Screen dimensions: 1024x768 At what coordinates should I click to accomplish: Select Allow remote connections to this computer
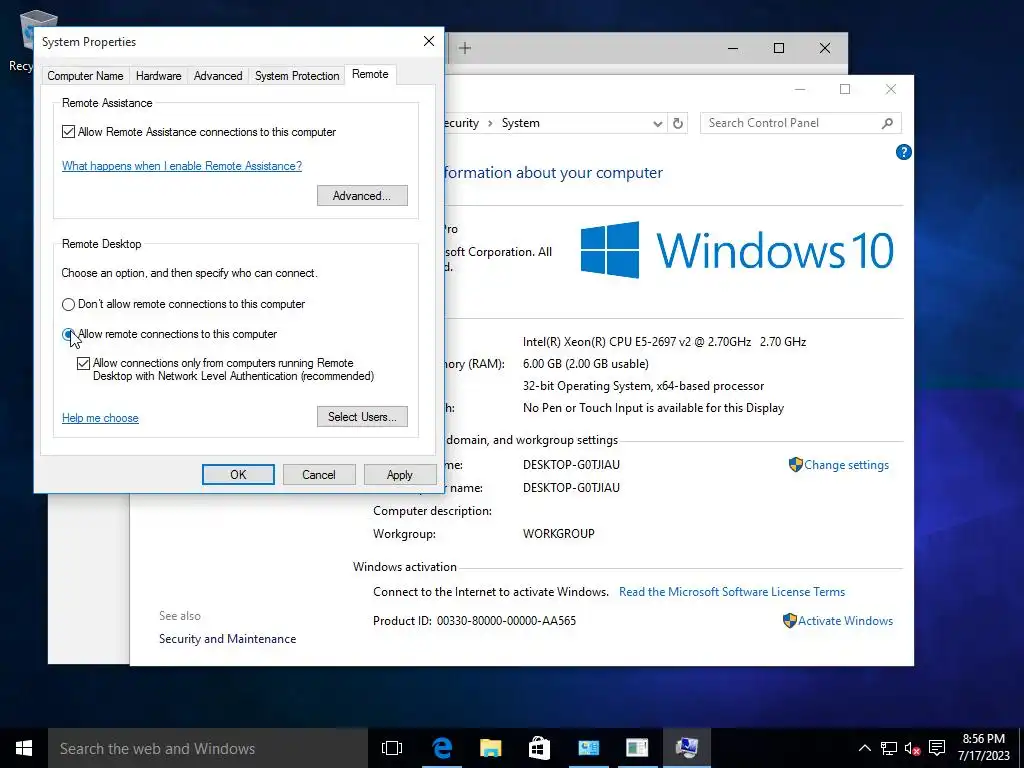pos(68,334)
